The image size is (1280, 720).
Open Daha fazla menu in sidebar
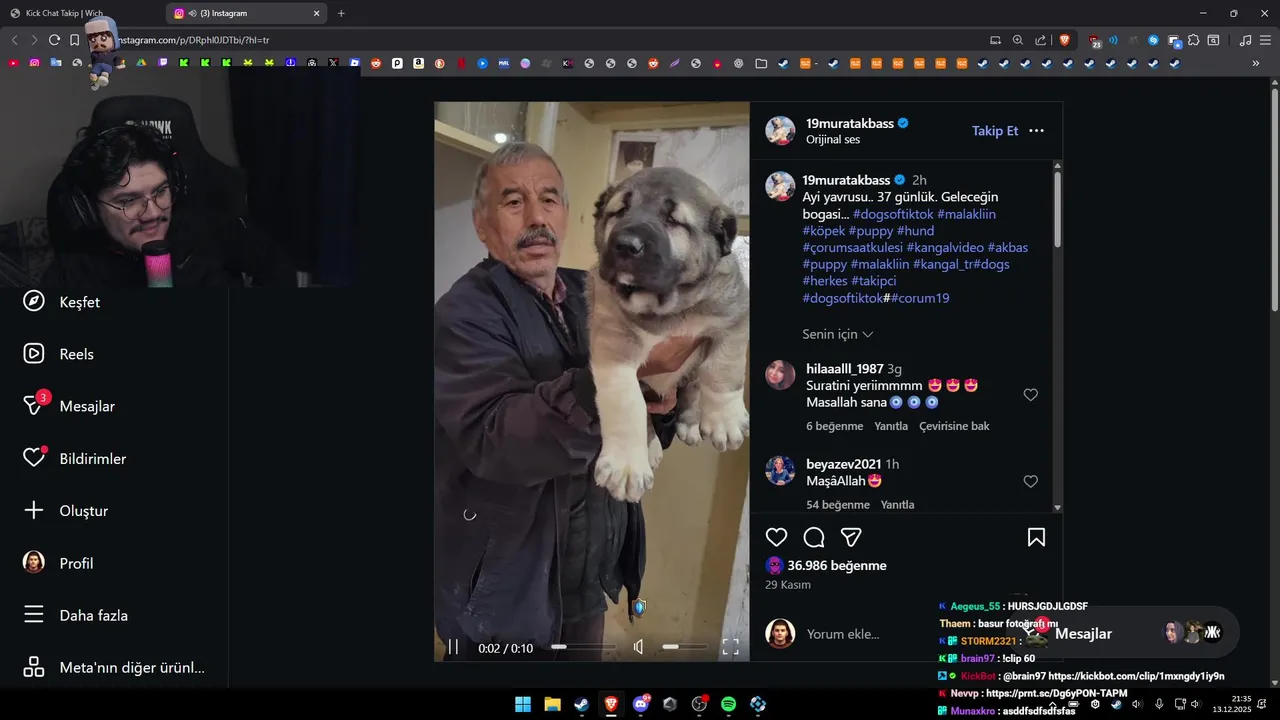75,615
